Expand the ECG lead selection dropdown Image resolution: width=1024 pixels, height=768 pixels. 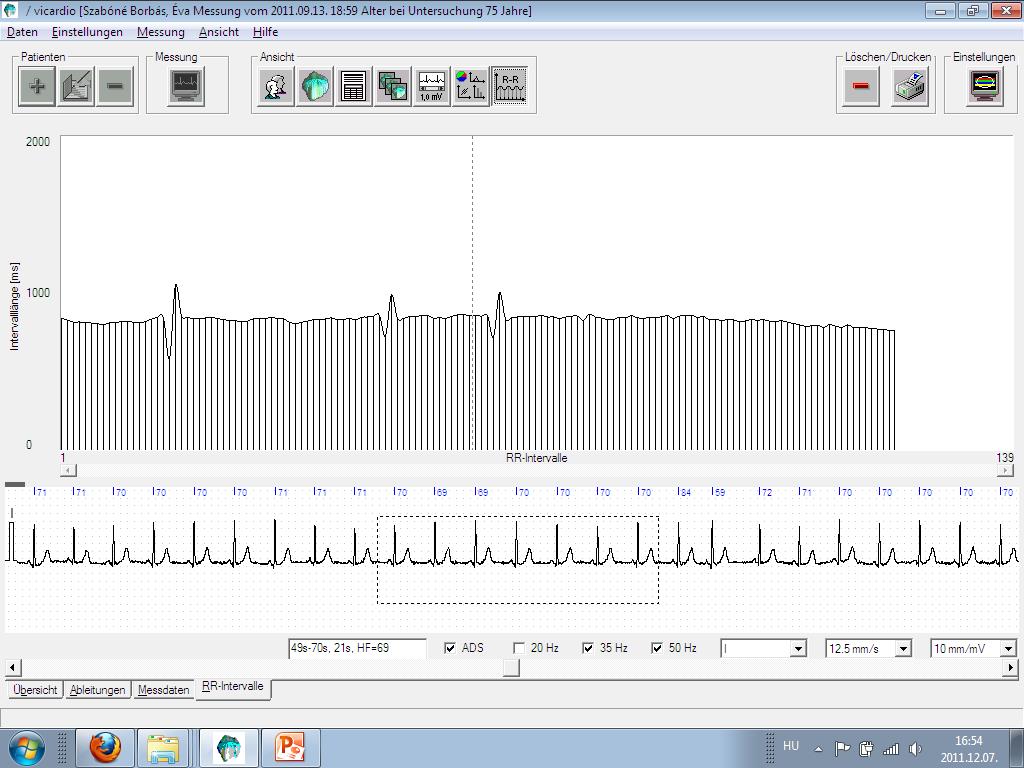(x=797, y=648)
